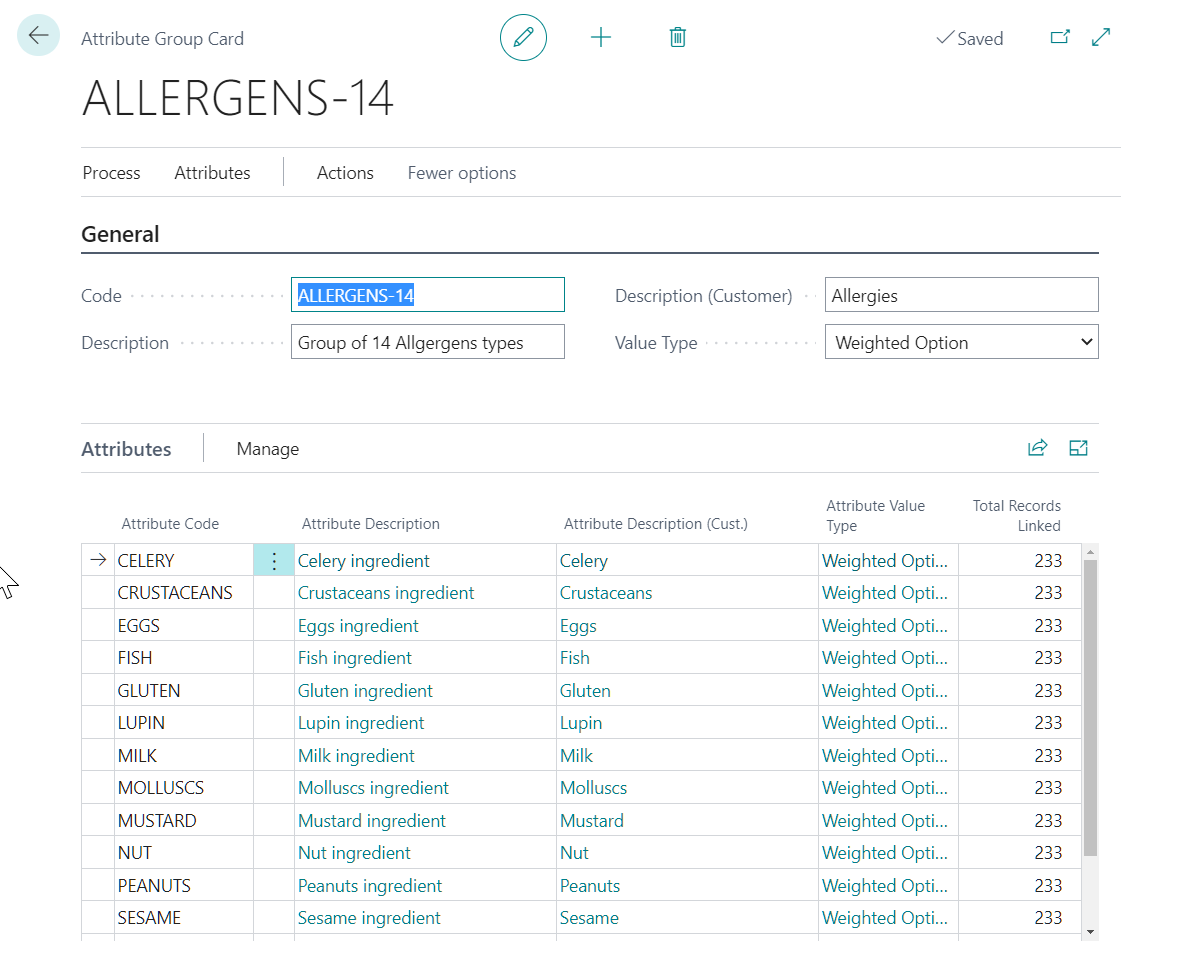
Task: Create new record with plus icon
Action: [601, 37]
